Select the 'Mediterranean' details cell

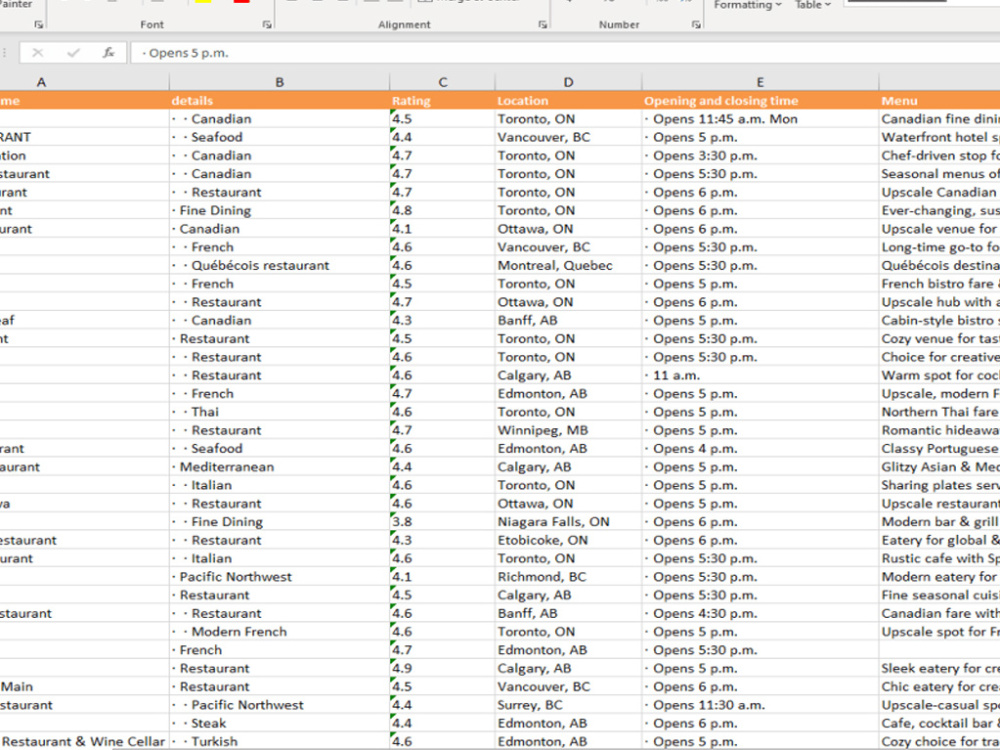click(279, 467)
